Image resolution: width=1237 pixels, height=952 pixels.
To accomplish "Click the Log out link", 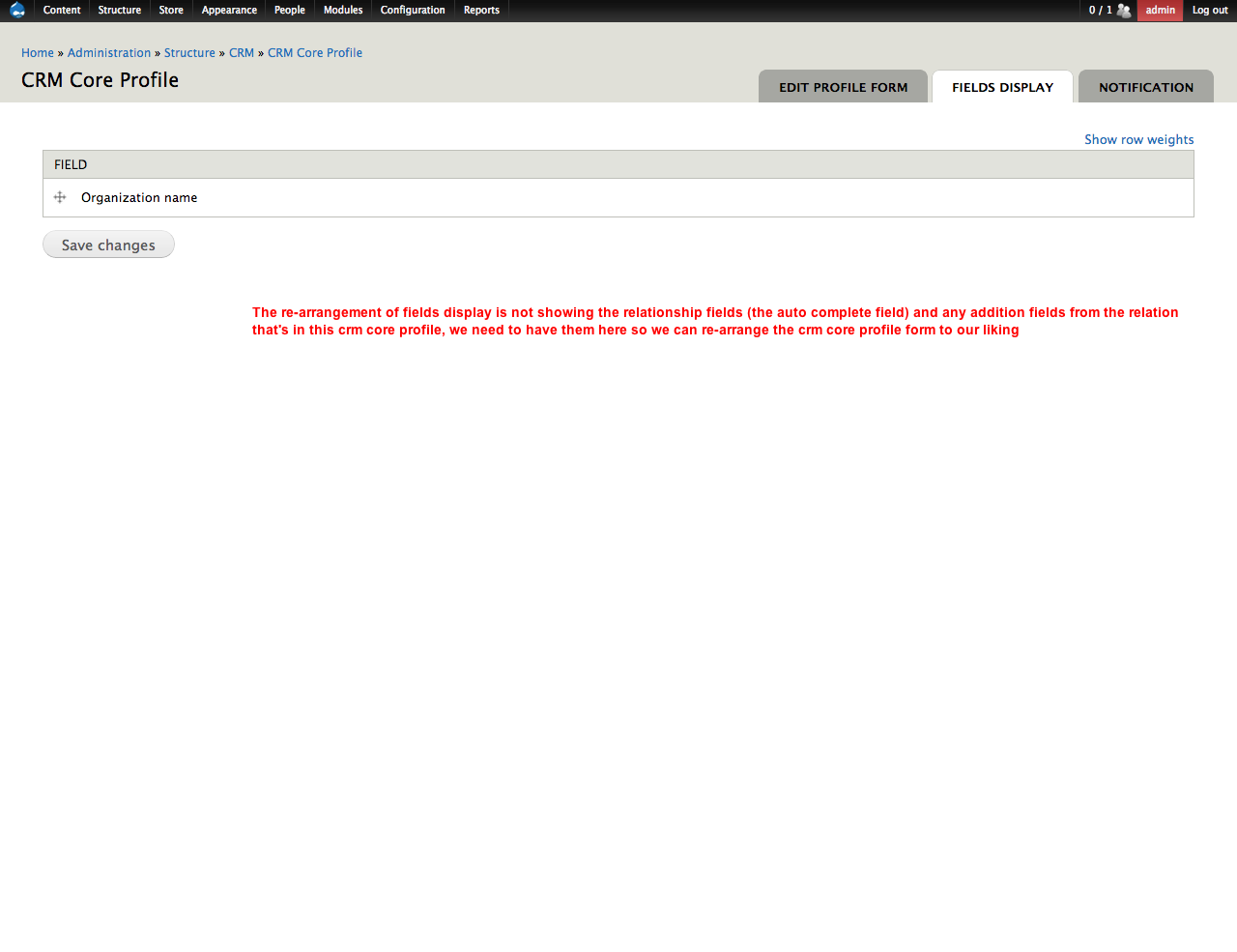I will point(1210,10).
